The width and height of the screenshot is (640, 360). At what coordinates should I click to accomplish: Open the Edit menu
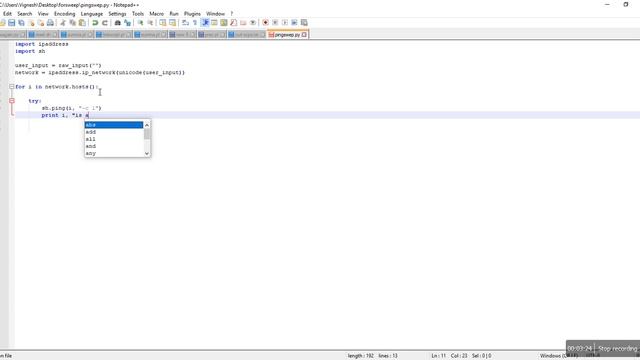point(7,14)
